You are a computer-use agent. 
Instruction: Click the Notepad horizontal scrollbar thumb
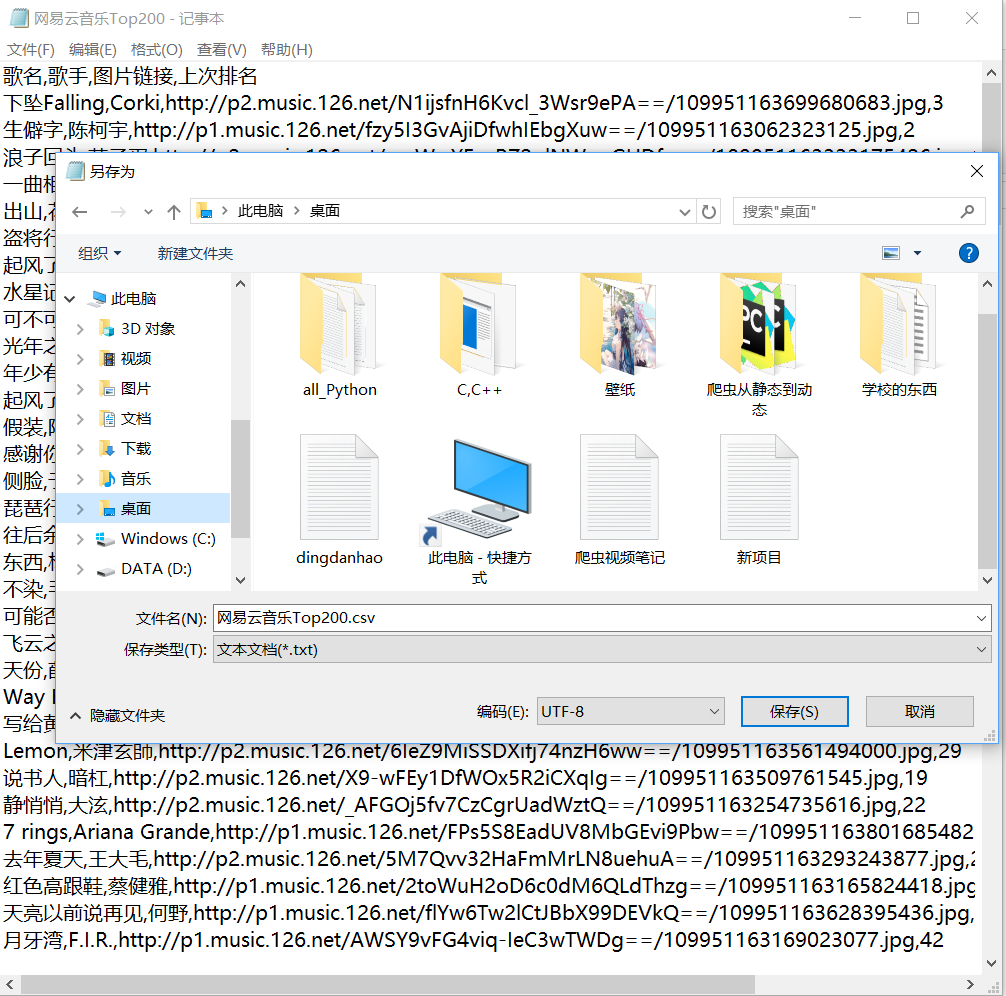pyautogui.click(x=388, y=984)
